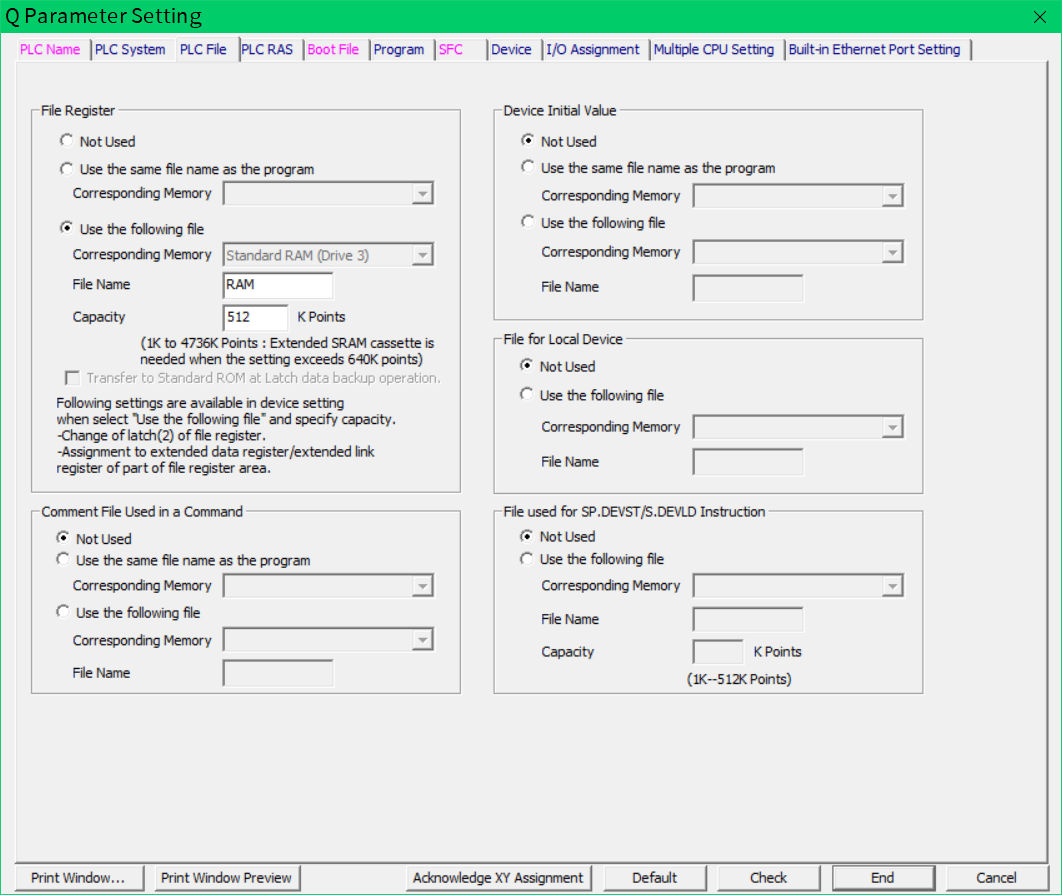Open Built-in Ethernet Port Setting tab
The image size is (1062, 895).
[874, 50]
